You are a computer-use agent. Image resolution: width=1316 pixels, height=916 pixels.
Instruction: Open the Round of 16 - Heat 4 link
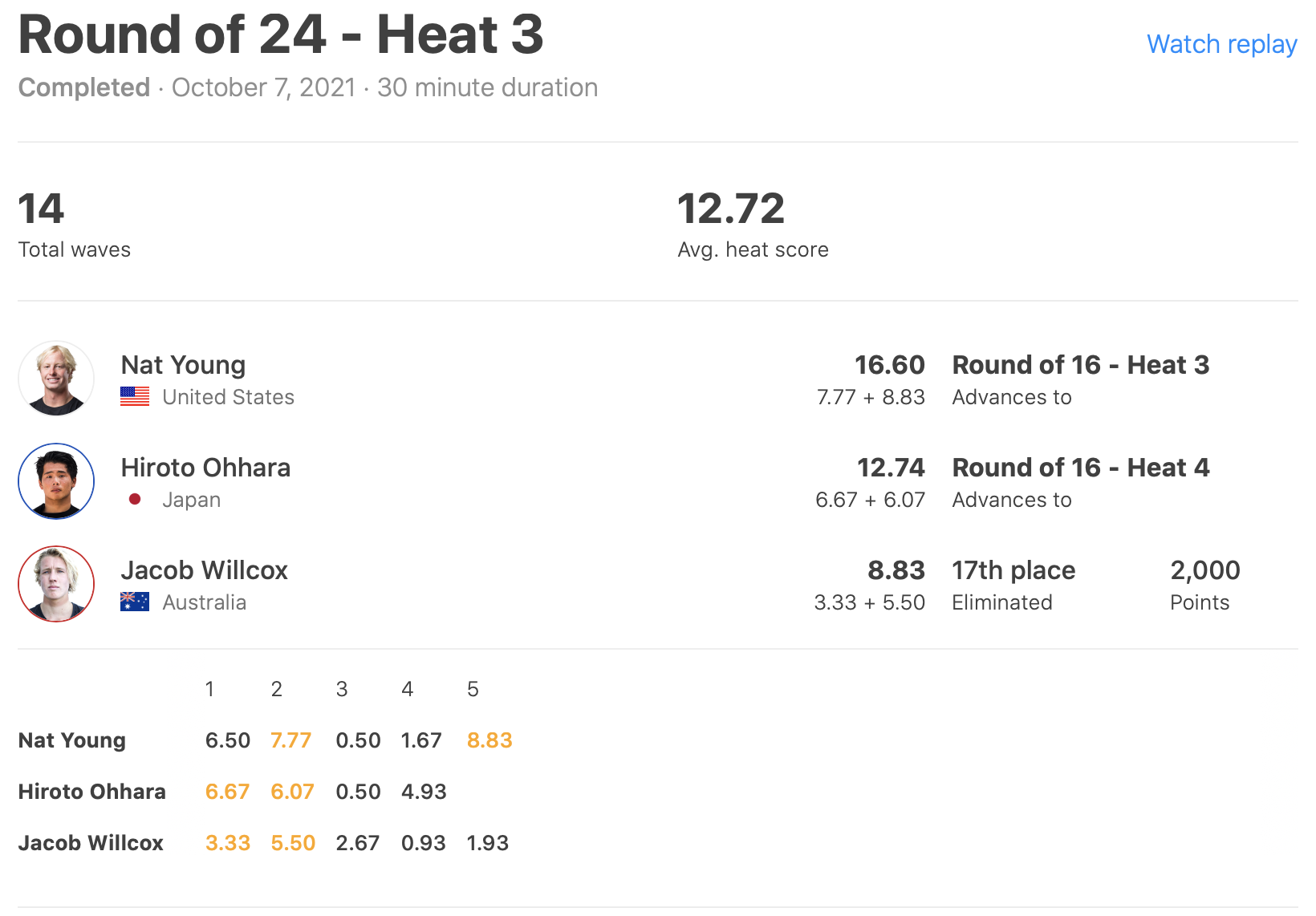click(x=1080, y=468)
